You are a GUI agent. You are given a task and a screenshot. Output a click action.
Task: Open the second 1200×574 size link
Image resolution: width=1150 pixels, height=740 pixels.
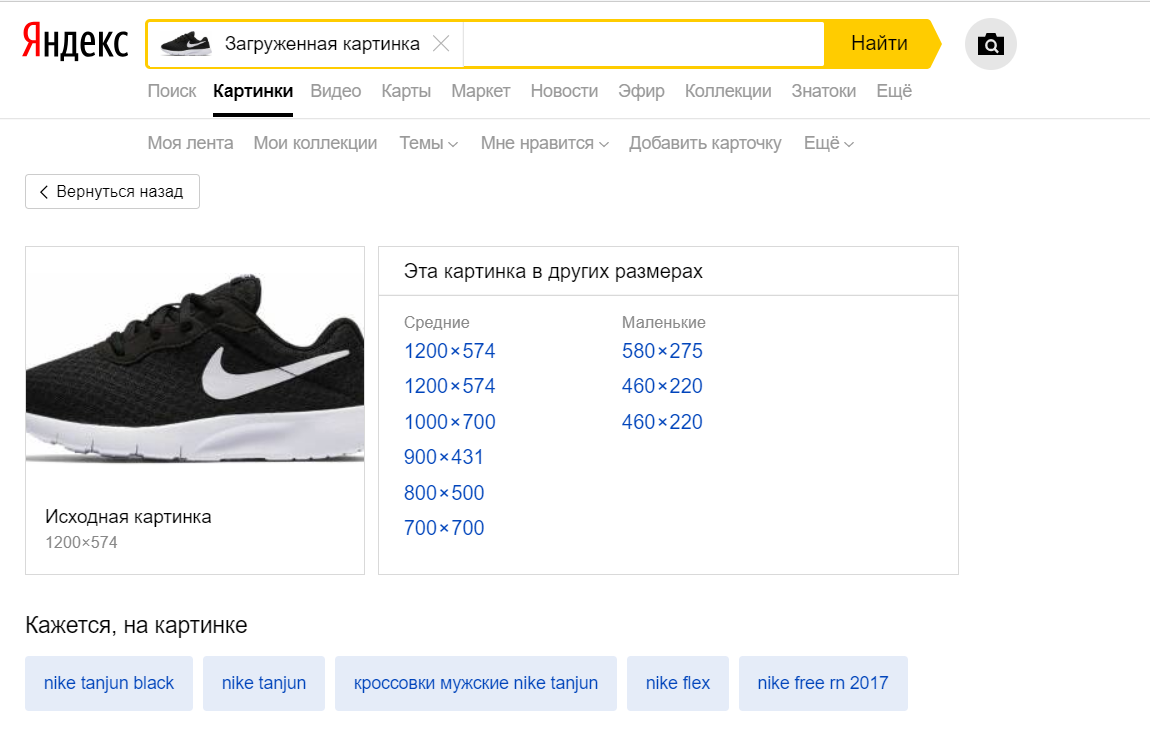(x=450, y=387)
